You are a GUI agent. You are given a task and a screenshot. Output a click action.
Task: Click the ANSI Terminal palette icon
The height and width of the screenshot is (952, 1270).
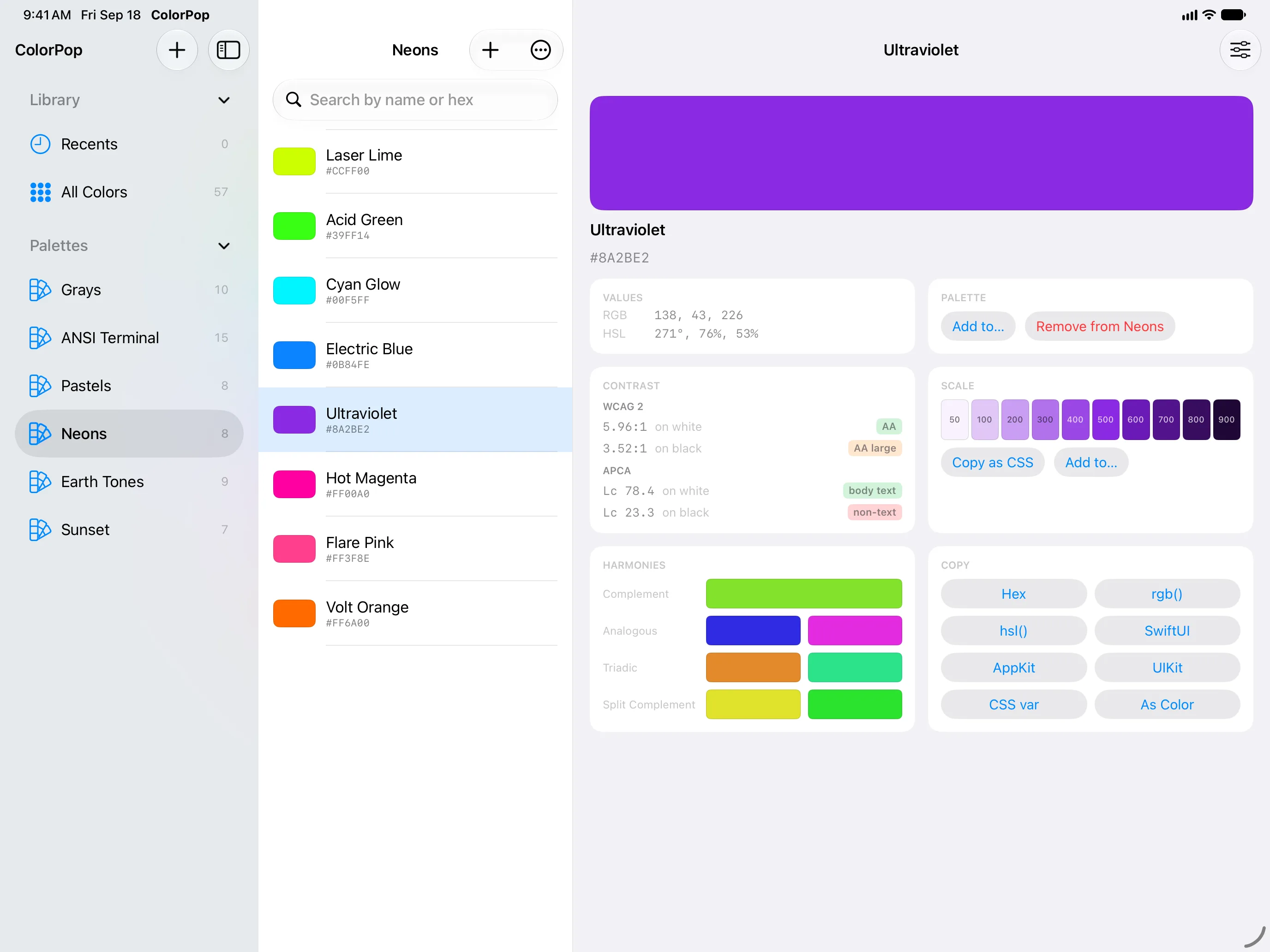coord(40,338)
